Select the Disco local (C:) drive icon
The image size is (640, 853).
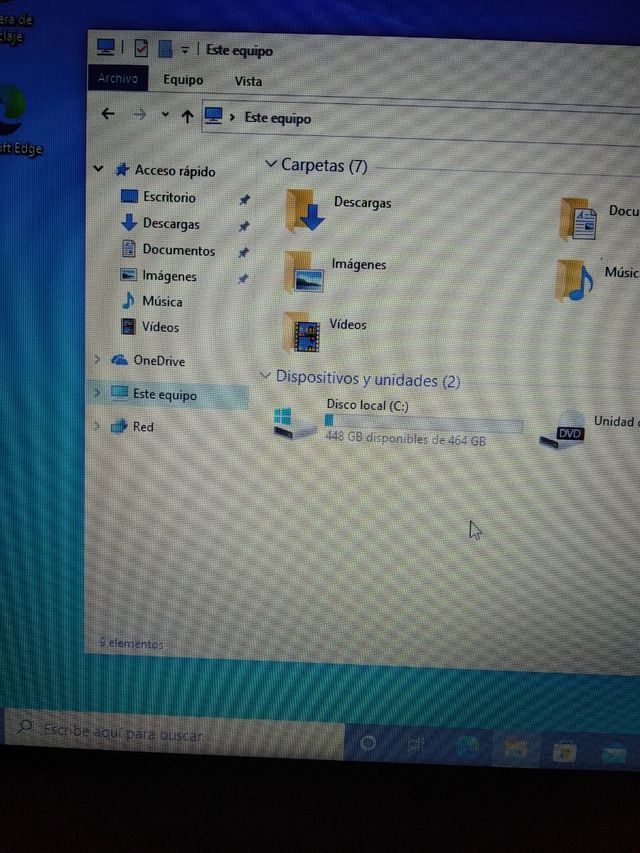(x=294, y=424)
